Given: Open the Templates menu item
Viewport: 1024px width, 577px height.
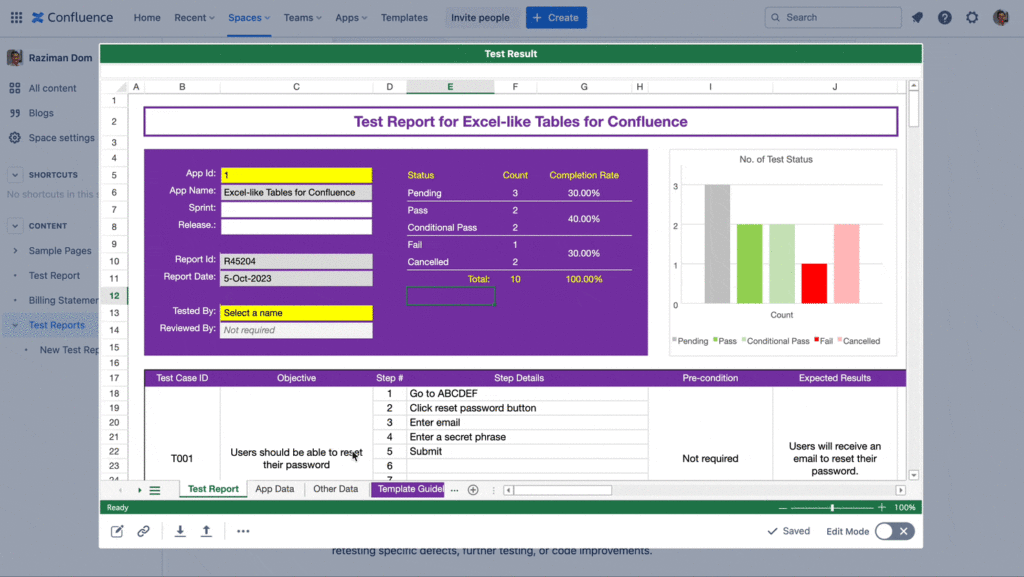Looking at the screenshot, I should click(x=404, y=18).
